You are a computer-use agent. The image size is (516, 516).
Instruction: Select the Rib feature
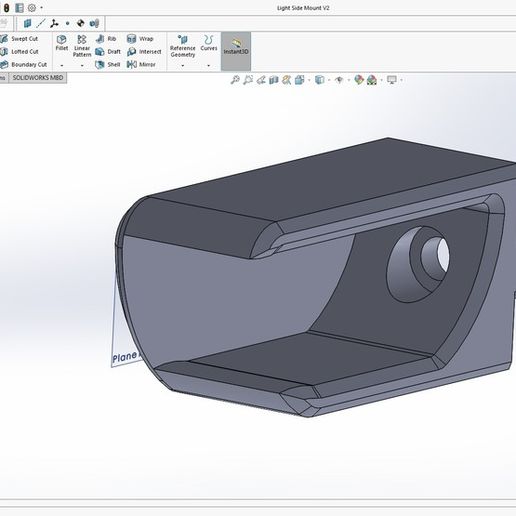[x=106, y=39]
